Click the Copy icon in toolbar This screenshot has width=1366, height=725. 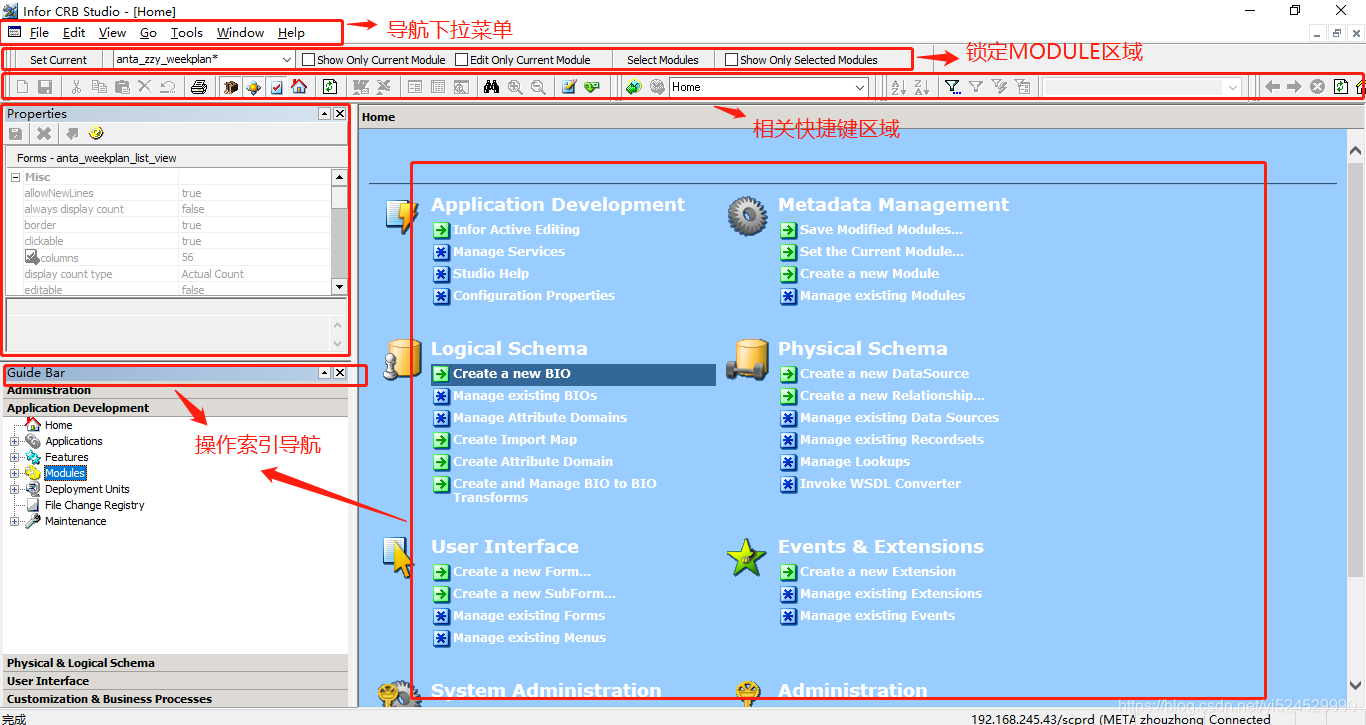pos(99,87)
